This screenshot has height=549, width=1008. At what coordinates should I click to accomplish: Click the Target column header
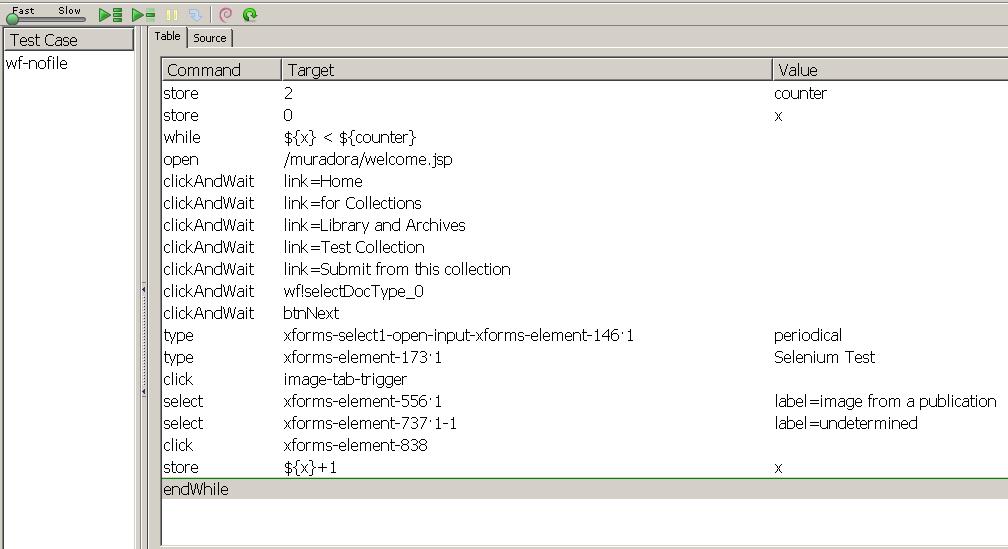pos(526,69)
